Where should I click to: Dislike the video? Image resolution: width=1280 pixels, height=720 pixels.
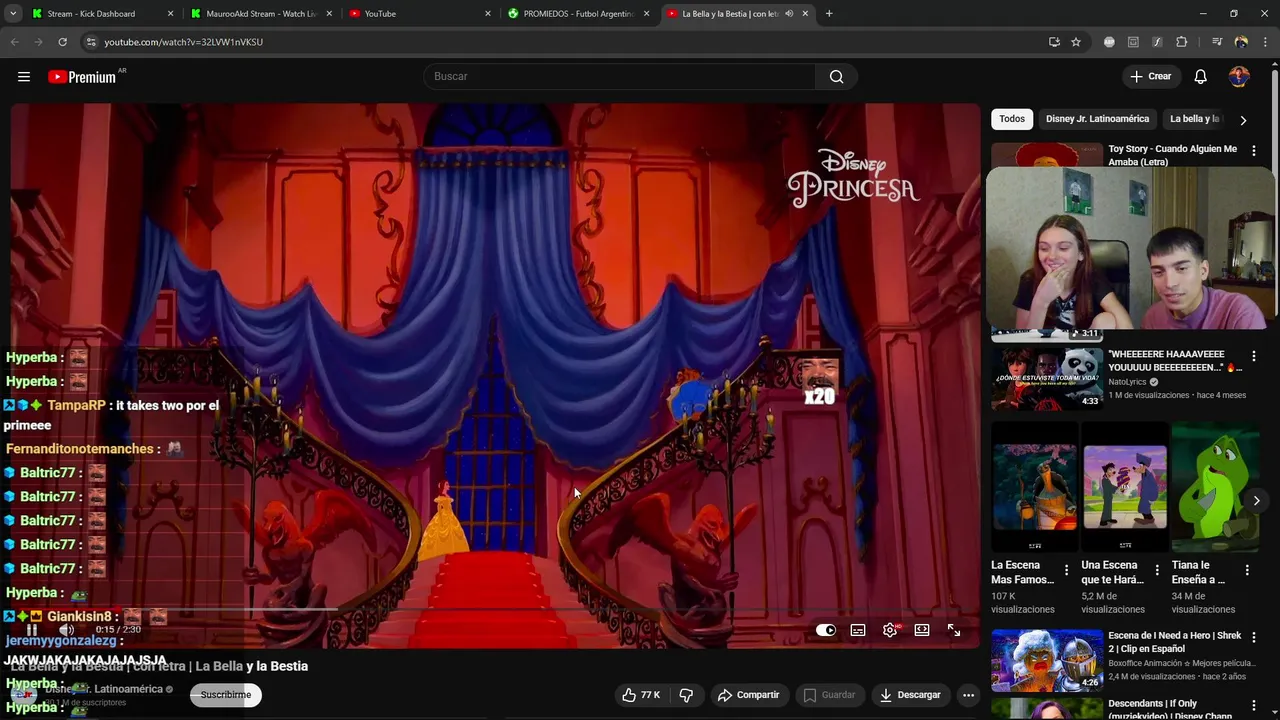point(686,695)
